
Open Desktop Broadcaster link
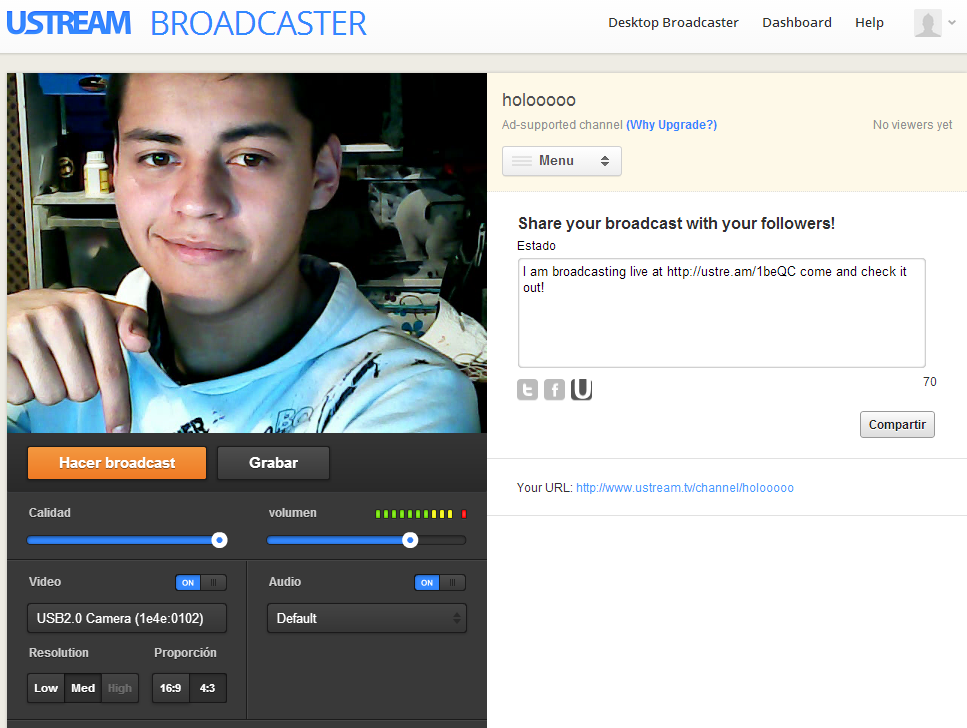(673, 23)
